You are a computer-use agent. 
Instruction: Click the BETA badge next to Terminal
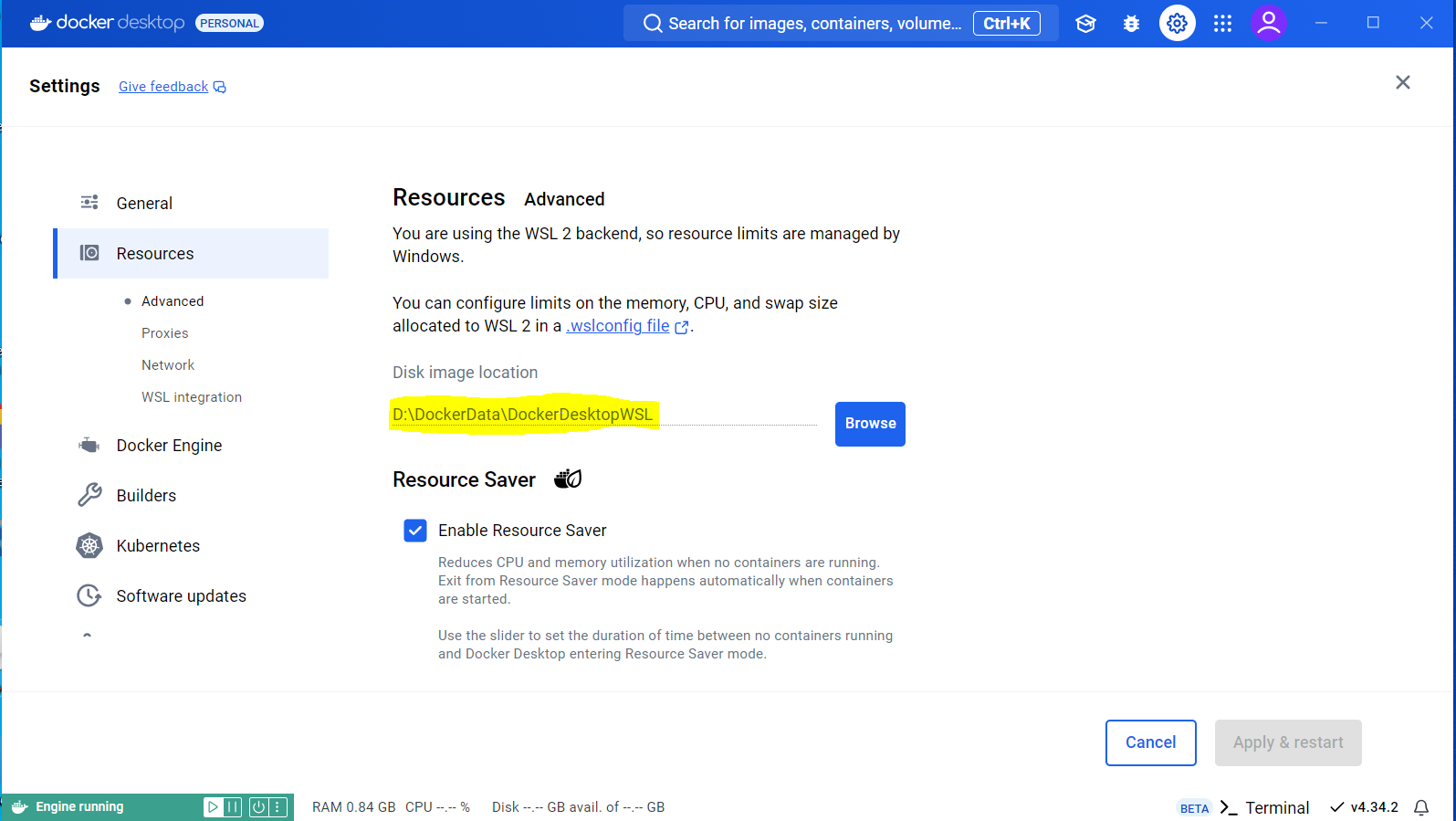(1194, 808)
